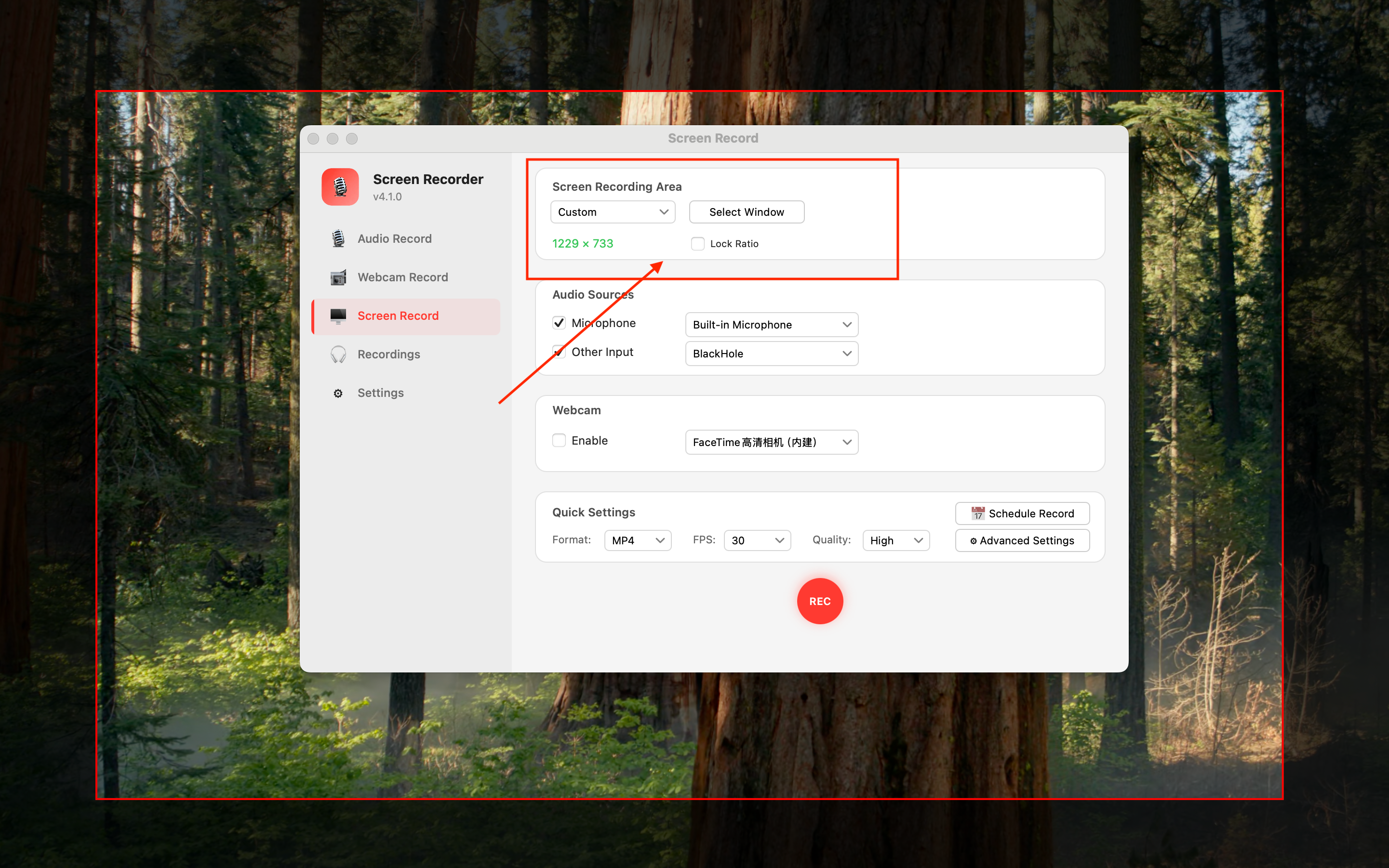
Task: Open the FPS 30 dropdown
Action: 757,540
